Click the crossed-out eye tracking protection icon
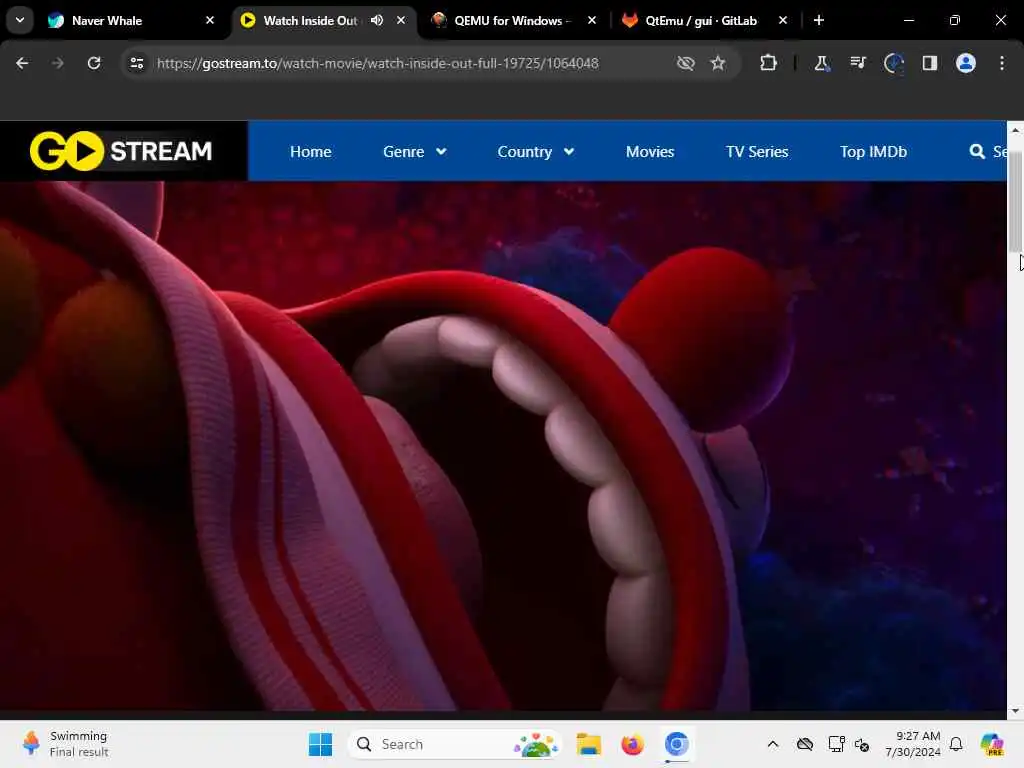 pyautogui.click(x=686, y=63)
